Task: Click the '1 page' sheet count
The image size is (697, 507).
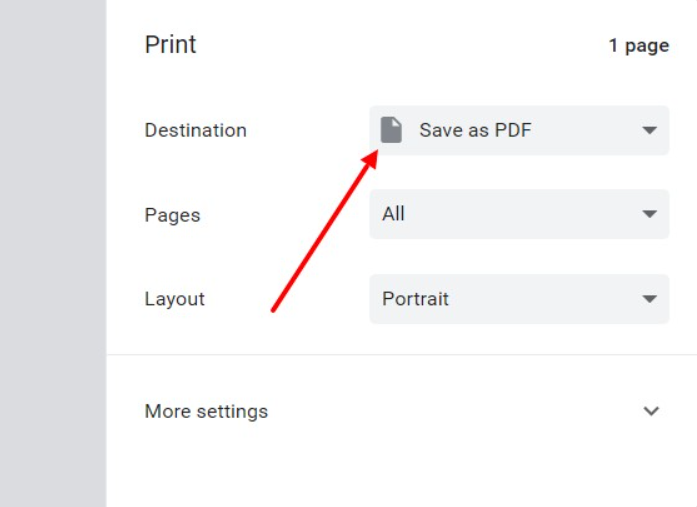Action: (x=639, y=45)
